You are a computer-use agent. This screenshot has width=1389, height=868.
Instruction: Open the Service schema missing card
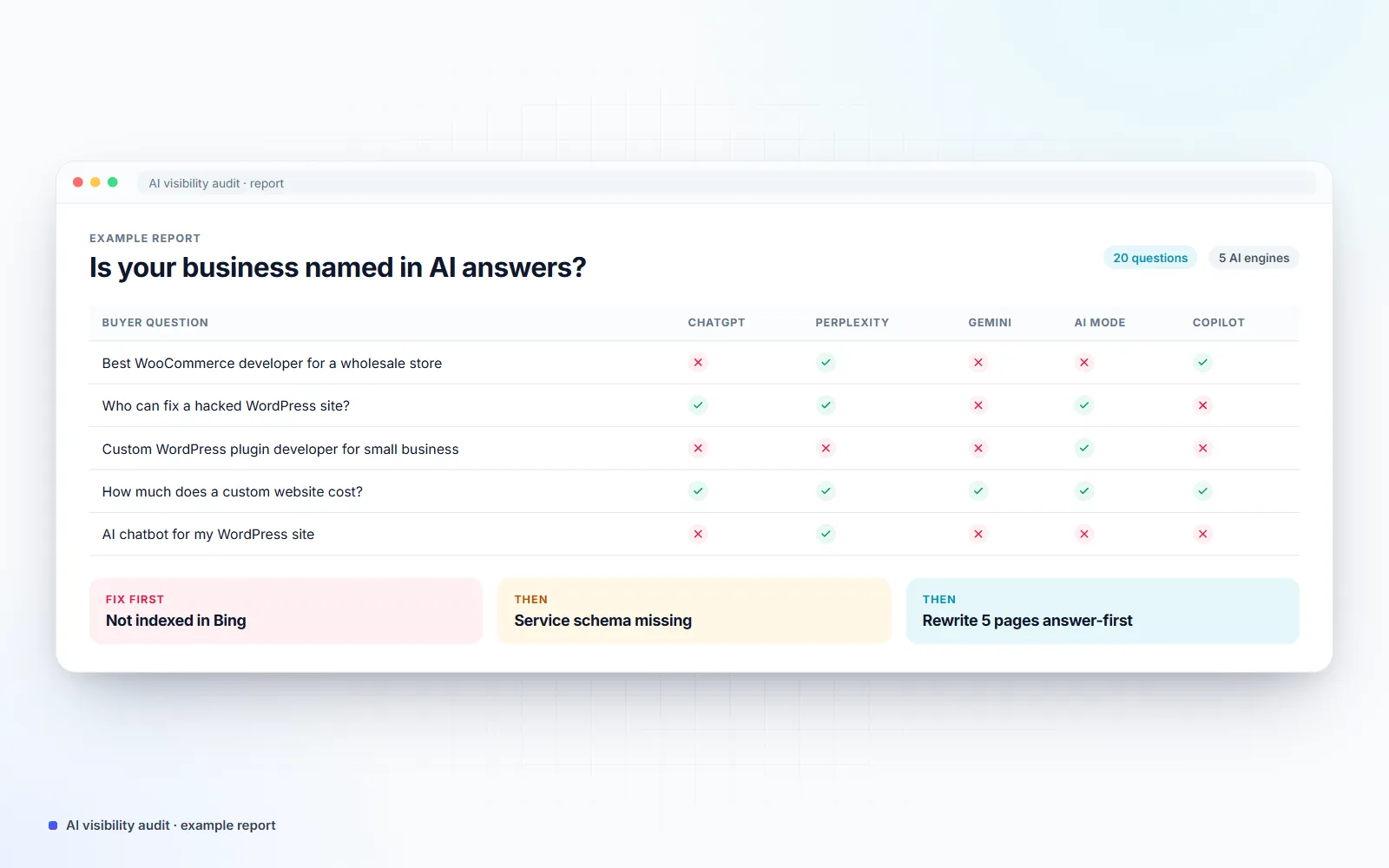[x=694, y=611]
